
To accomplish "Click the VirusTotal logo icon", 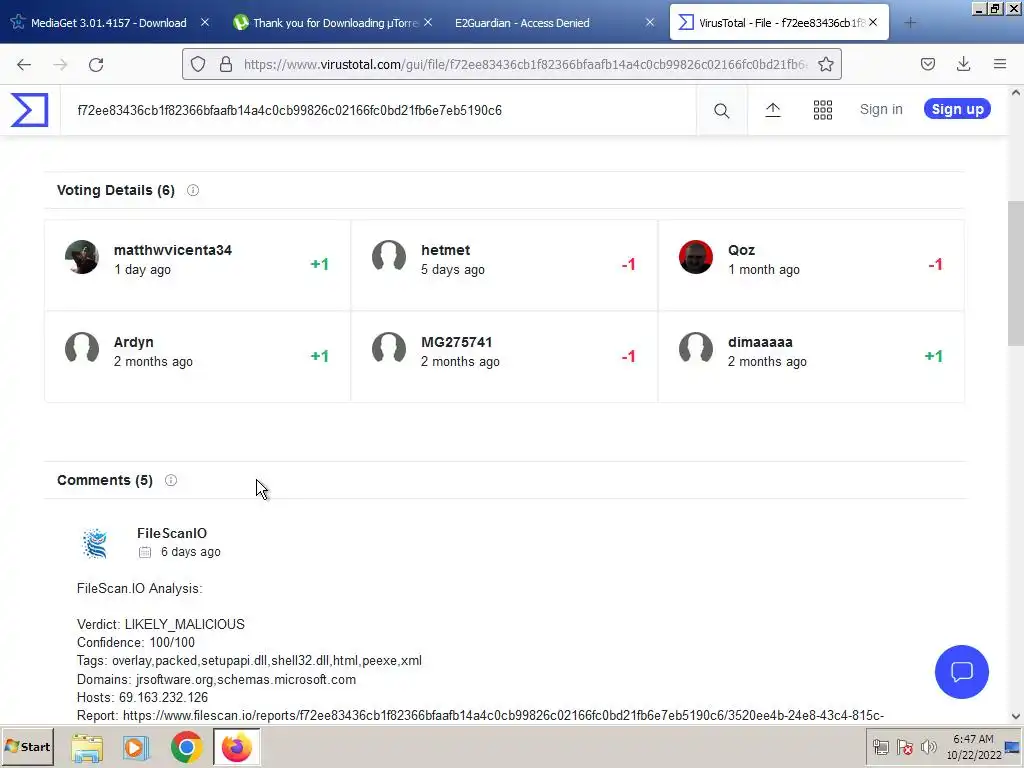I will (x=29, y=110).
